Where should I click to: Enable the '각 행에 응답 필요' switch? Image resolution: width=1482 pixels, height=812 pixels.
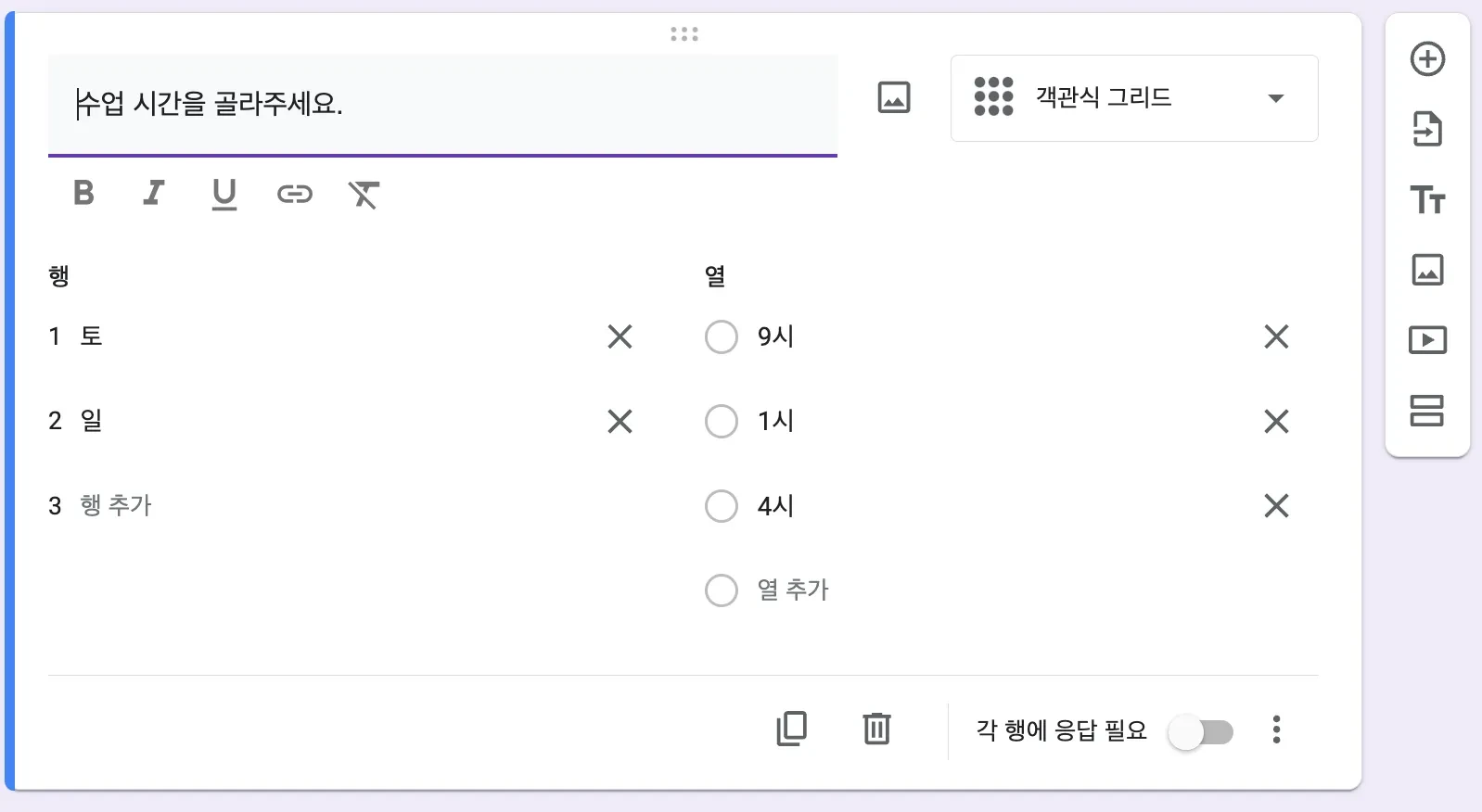[x=1201, y=732]
